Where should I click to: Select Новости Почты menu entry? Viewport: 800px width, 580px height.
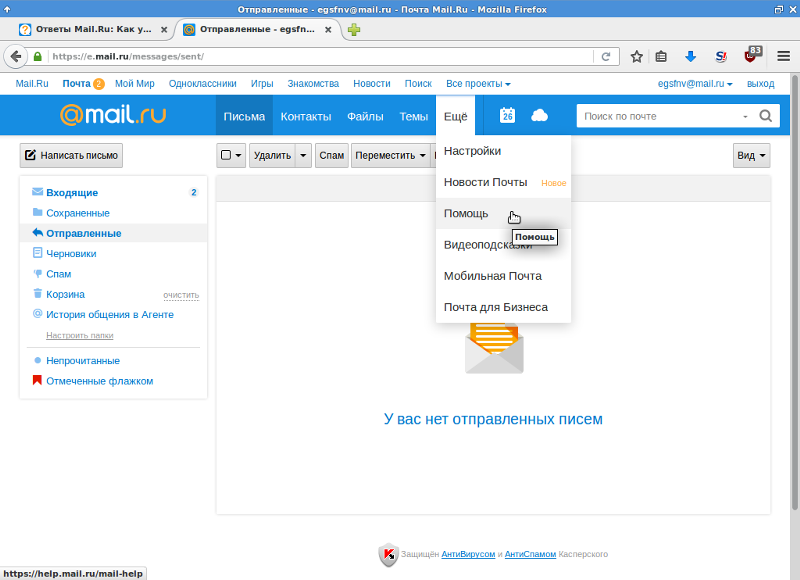503,182
